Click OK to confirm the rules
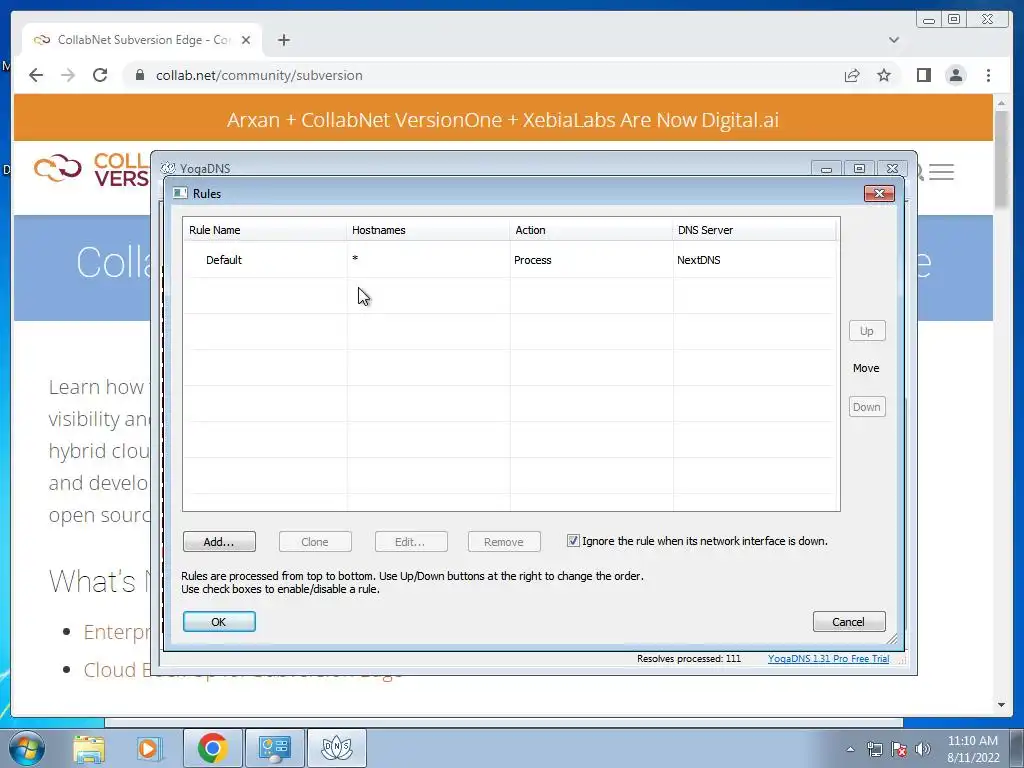The image size is (1024, 768). pyautogui.click(x=219, y=622)
